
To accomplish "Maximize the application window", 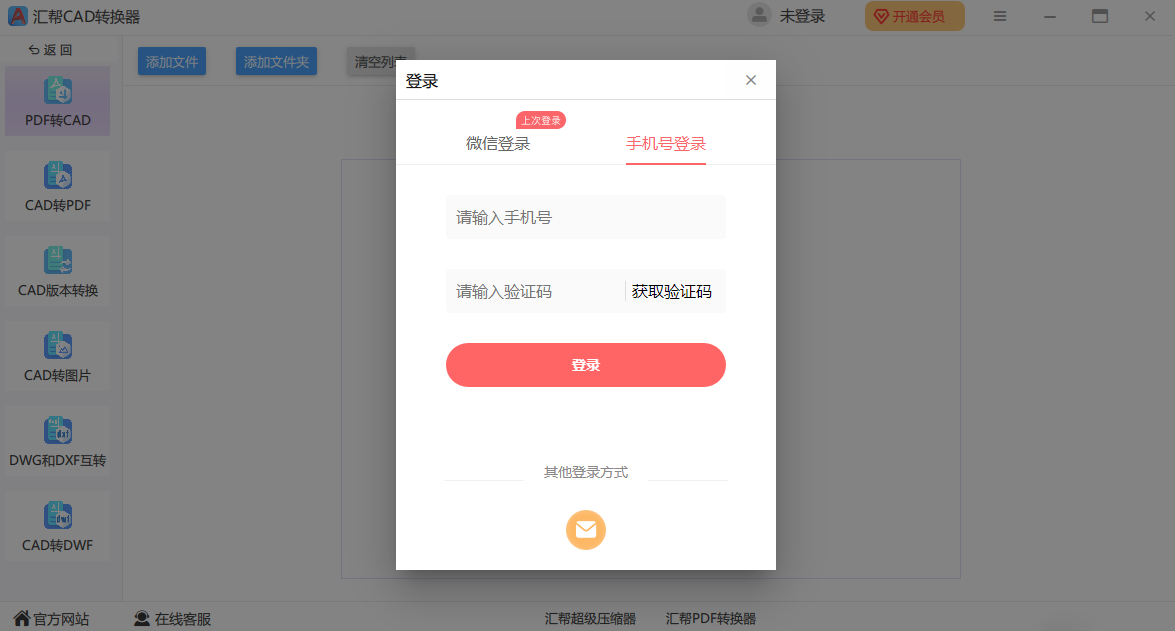I will click(x=1099, y=16).
